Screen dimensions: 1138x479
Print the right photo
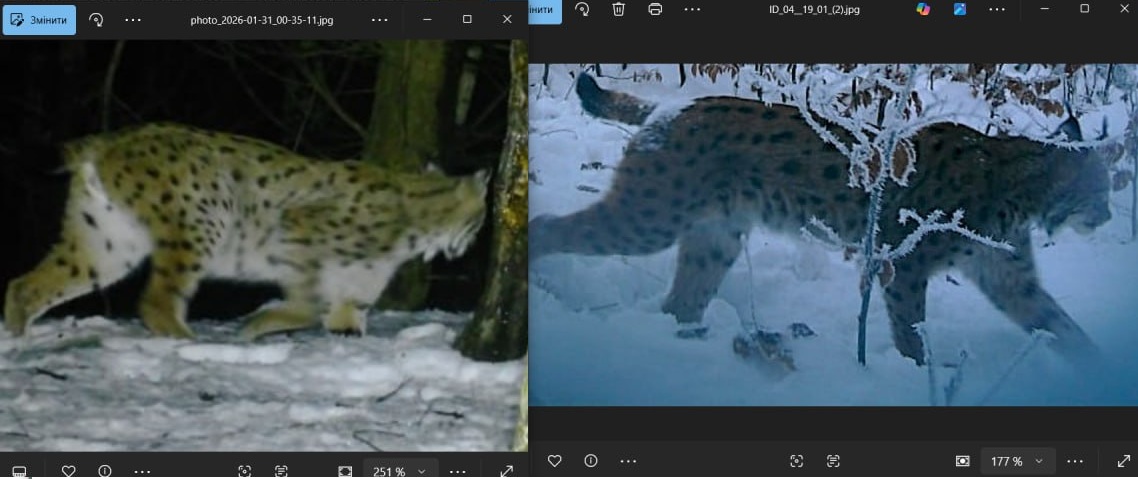[655, 9]
